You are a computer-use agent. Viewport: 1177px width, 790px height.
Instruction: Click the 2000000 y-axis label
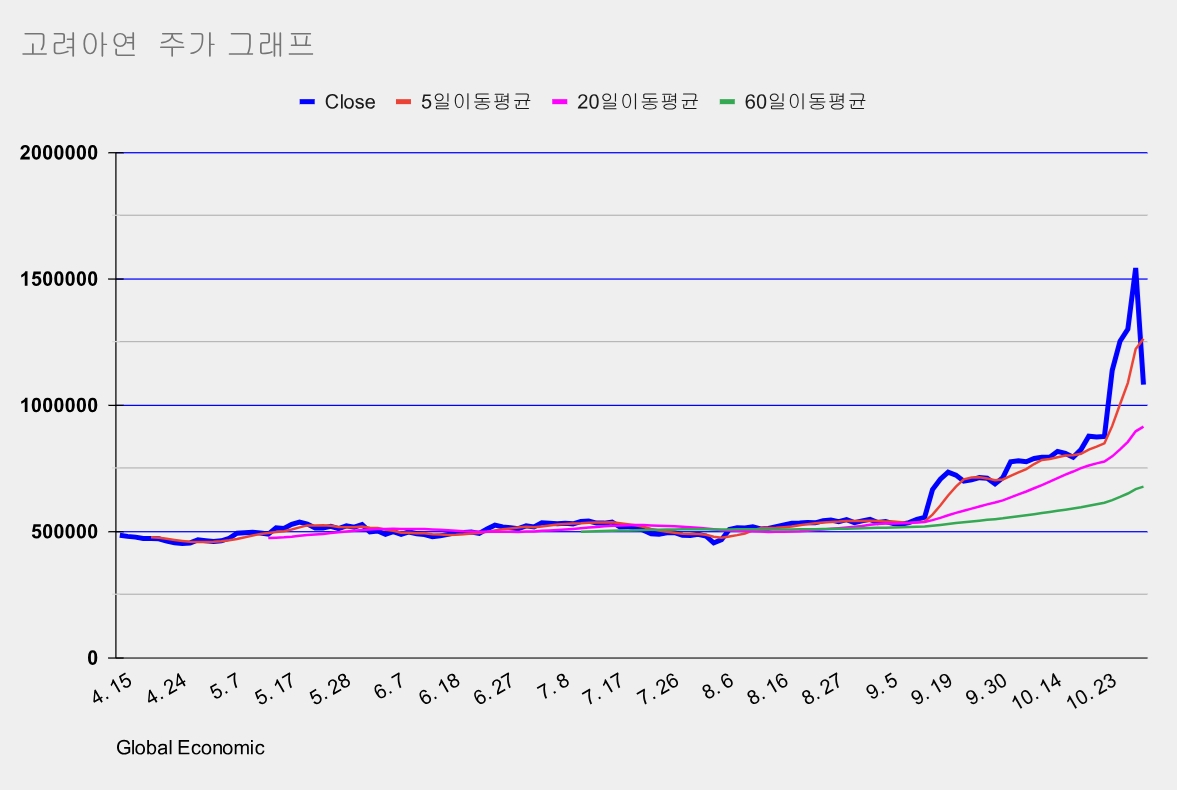[x=59, y=153]
